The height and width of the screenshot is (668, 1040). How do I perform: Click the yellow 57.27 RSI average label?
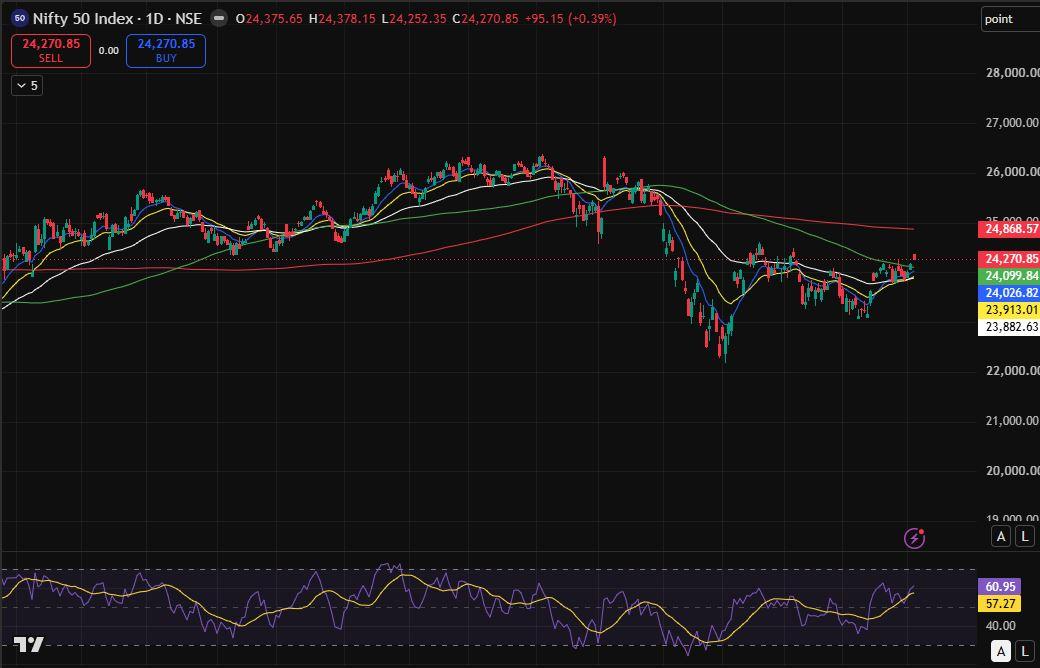[1000, 604]
